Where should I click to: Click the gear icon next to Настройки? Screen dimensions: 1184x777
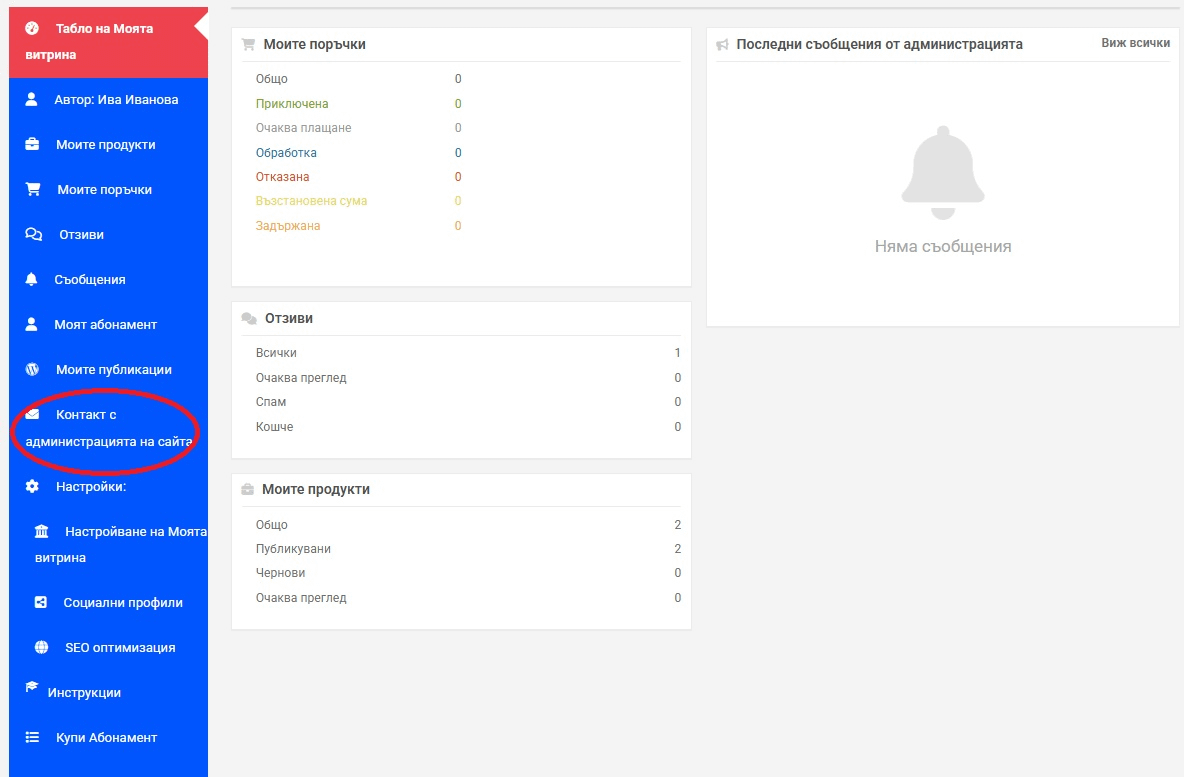click(32, 486)
